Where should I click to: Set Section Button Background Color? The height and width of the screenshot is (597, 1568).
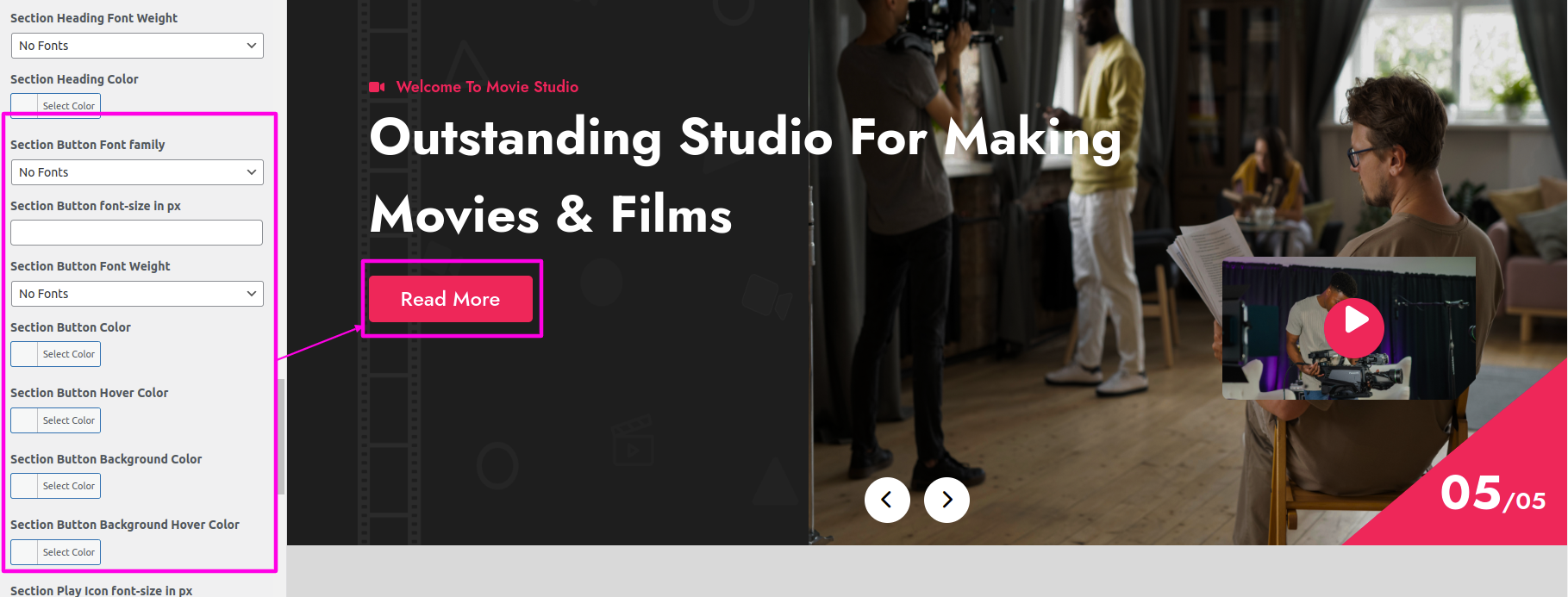56,486
